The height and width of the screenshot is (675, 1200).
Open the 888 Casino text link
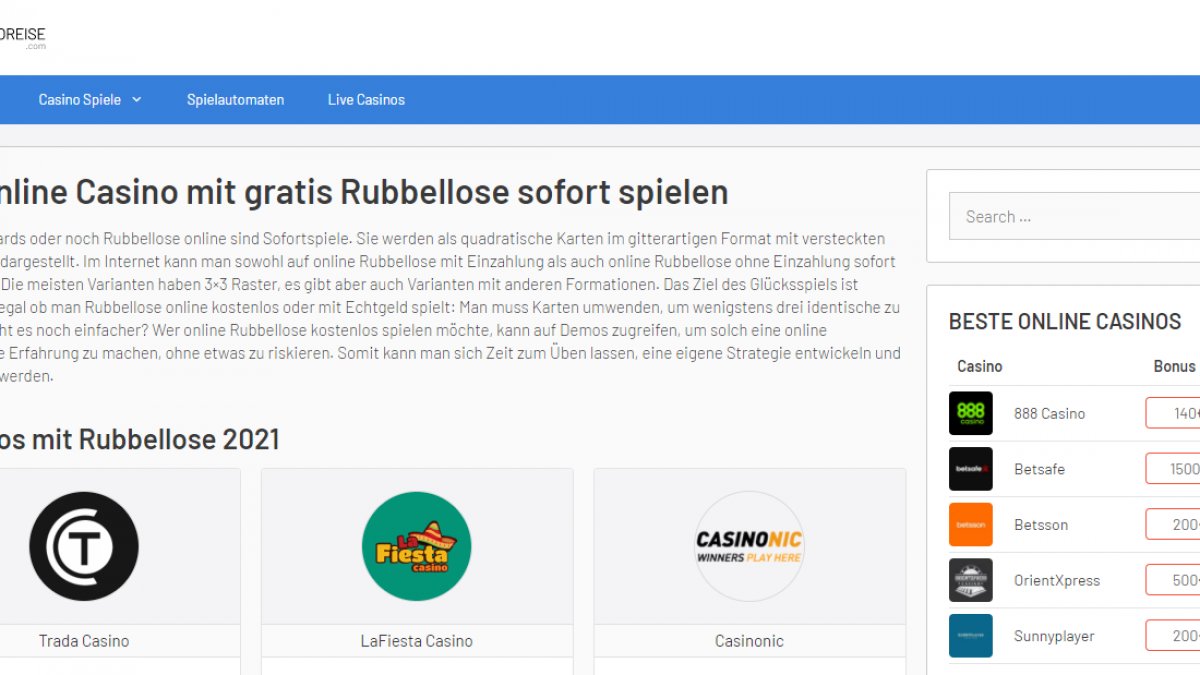click(1049, 413)
